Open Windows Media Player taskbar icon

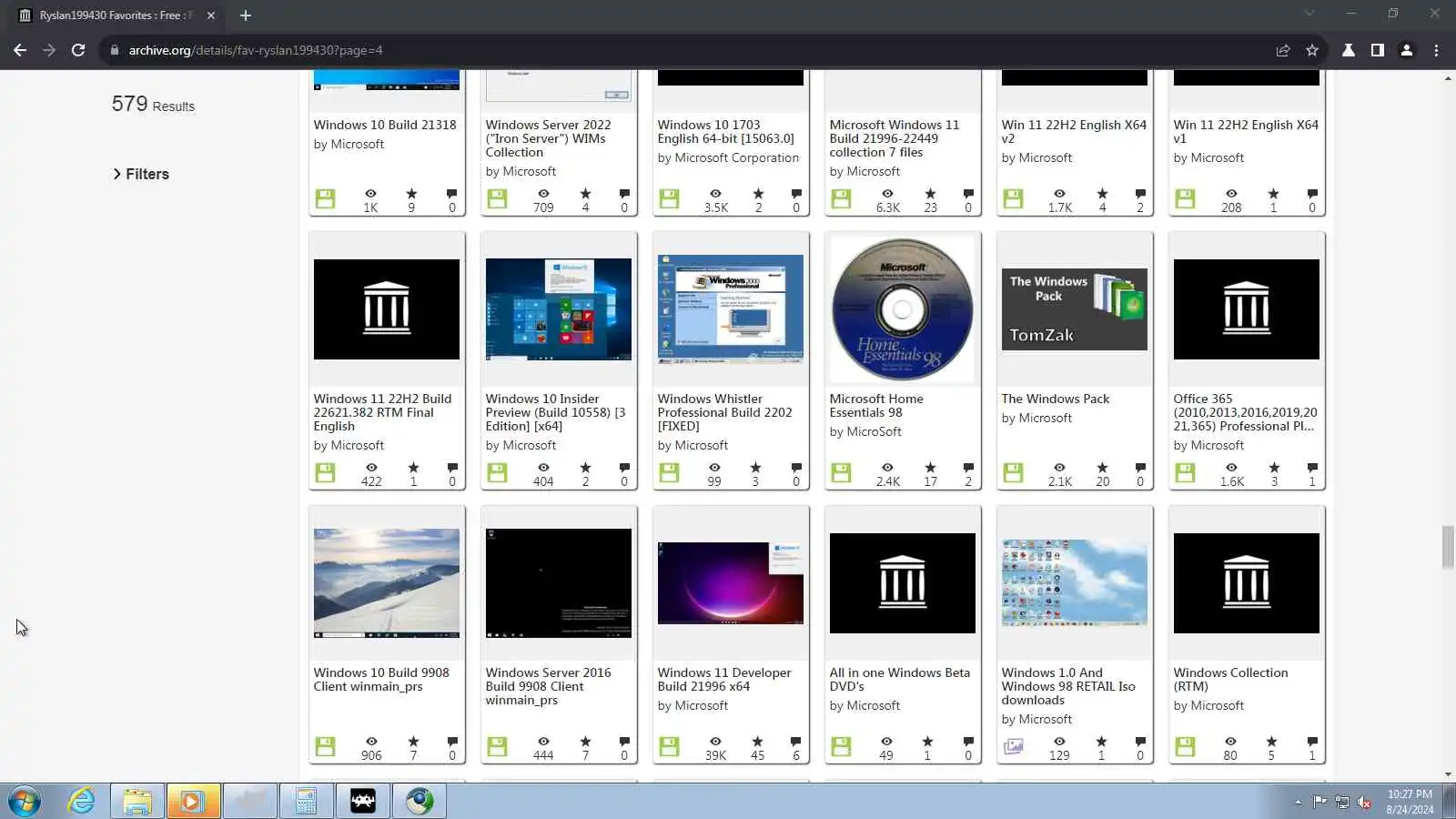193,802
